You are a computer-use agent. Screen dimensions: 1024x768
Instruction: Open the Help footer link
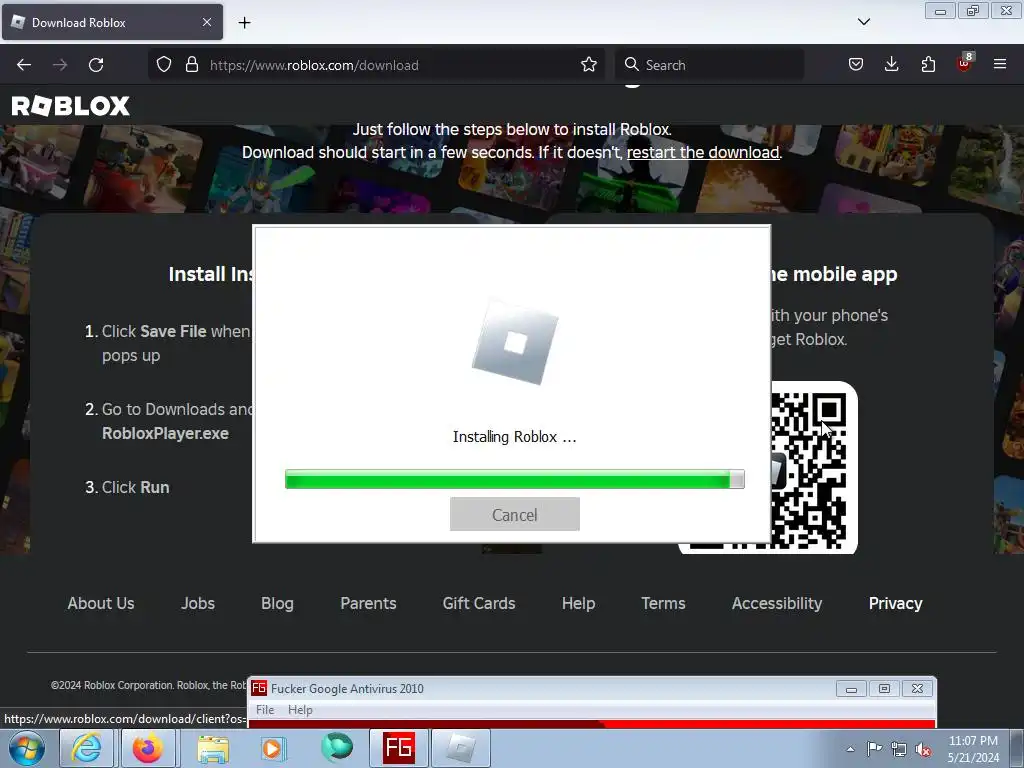coord(579,603)
